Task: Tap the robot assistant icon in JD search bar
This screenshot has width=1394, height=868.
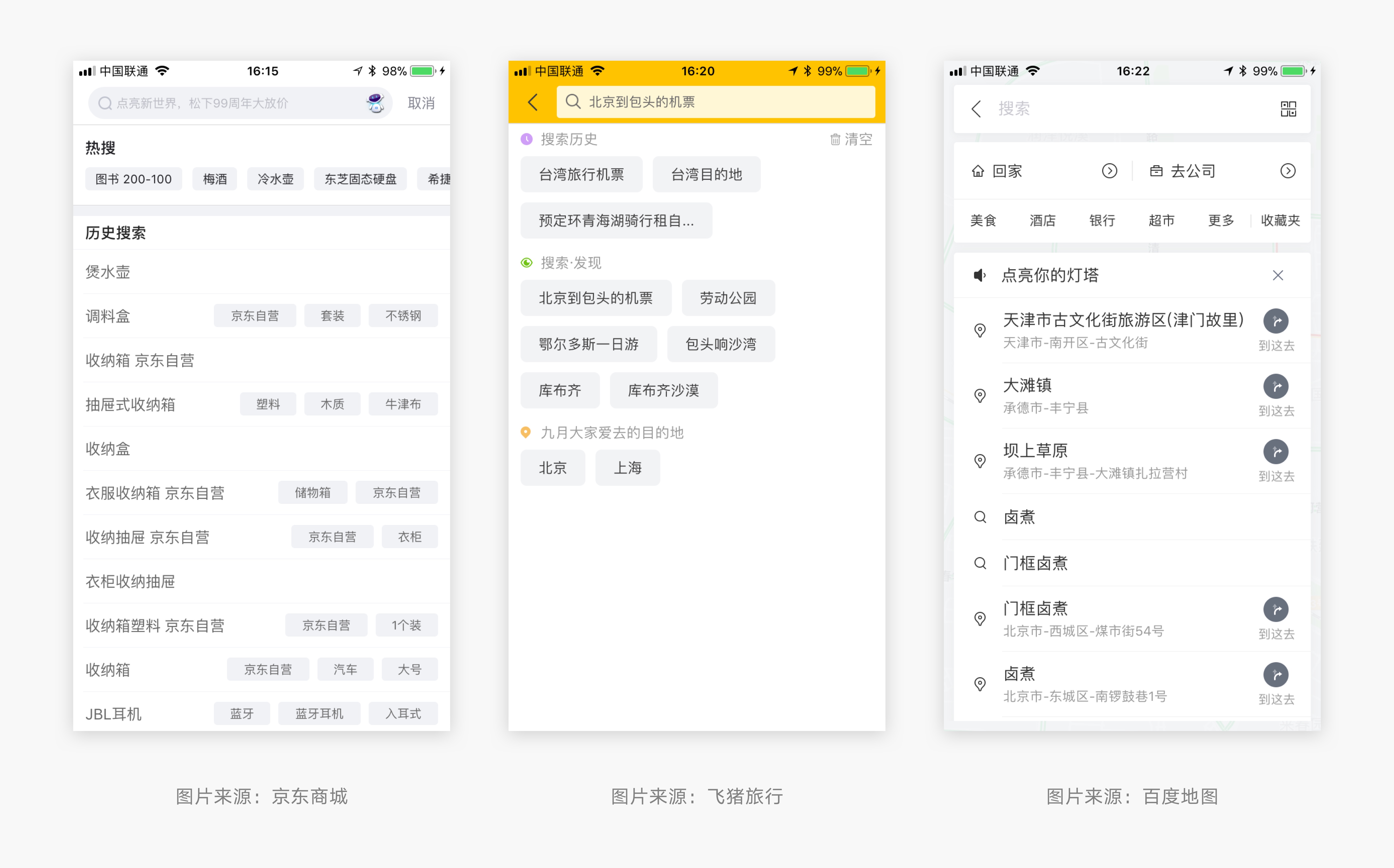Action: coord(375,103)
